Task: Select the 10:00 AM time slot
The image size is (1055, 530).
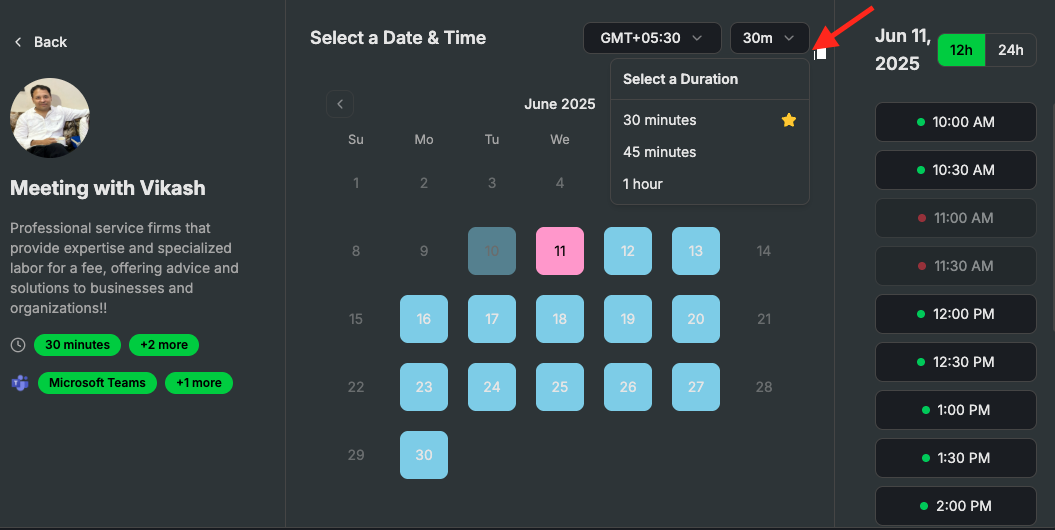Action: click(955, 122)
